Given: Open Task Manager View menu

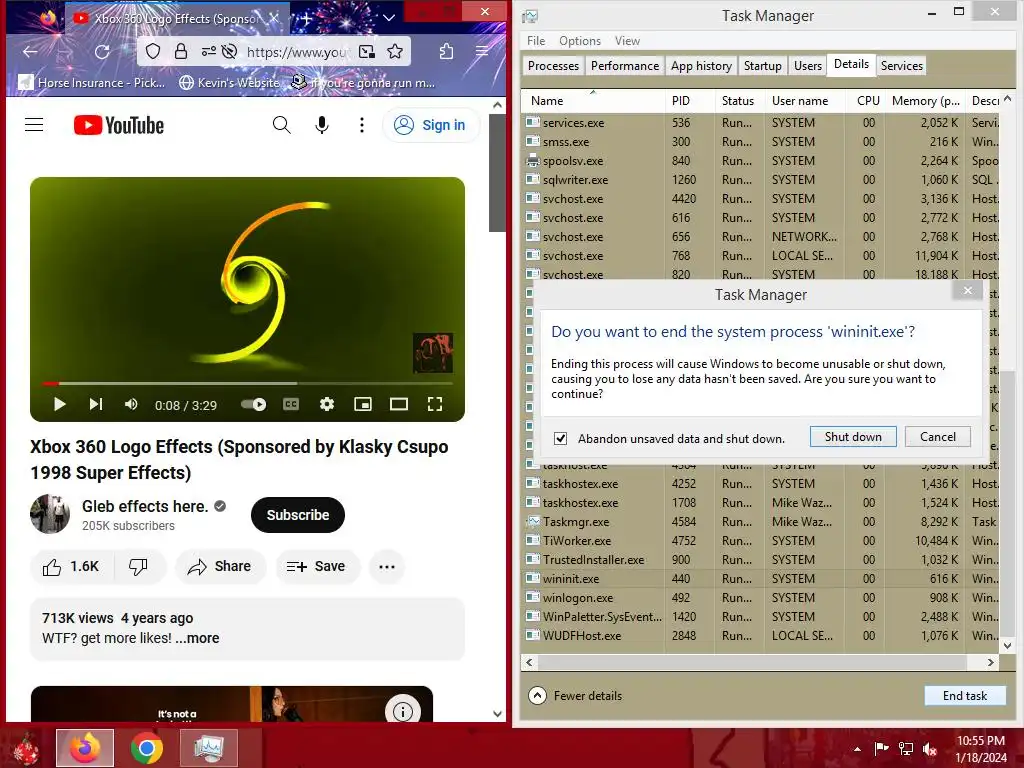Looking at the screenshot, I should pos(627,40).
